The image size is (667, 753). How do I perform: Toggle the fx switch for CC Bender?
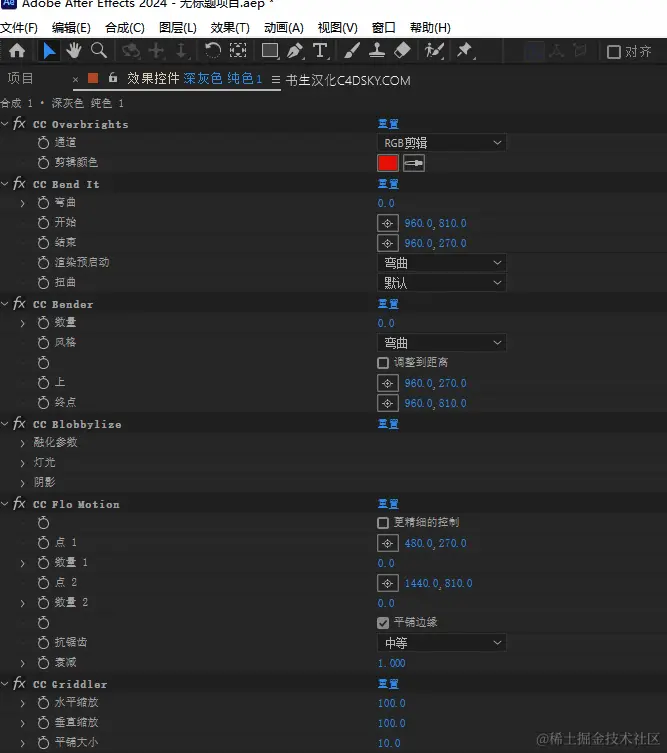click(19, 304)
